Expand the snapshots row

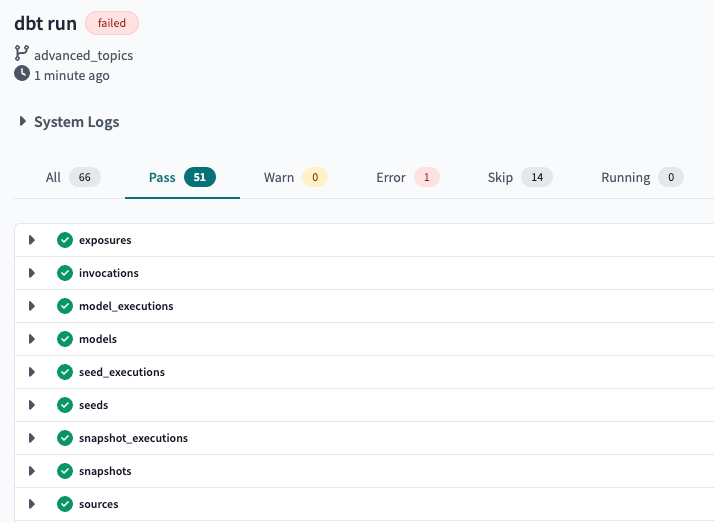(31, 471)
